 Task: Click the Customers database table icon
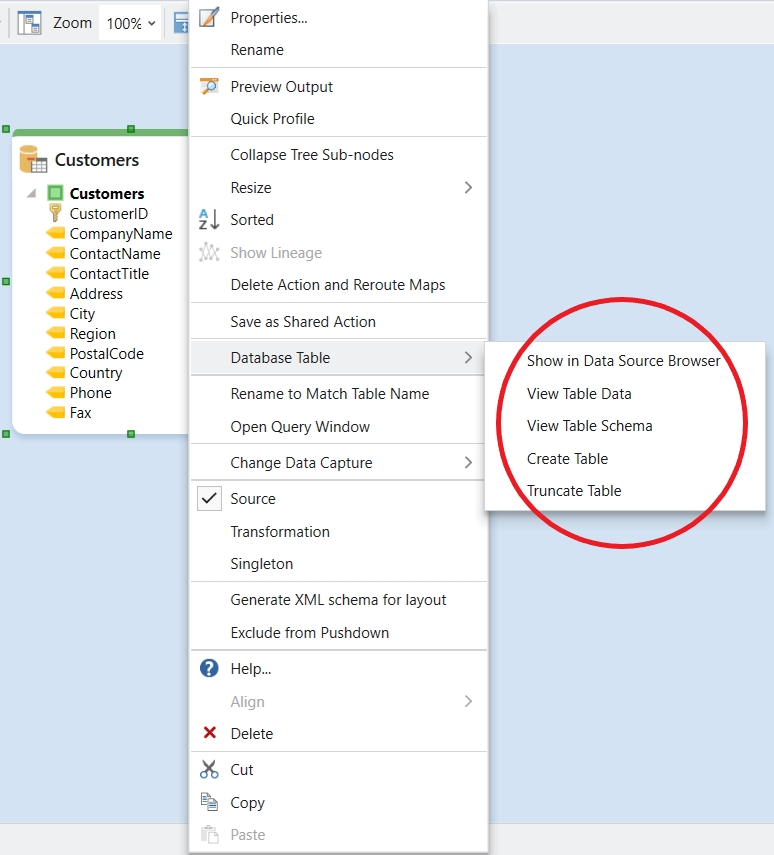pos(34,160)
